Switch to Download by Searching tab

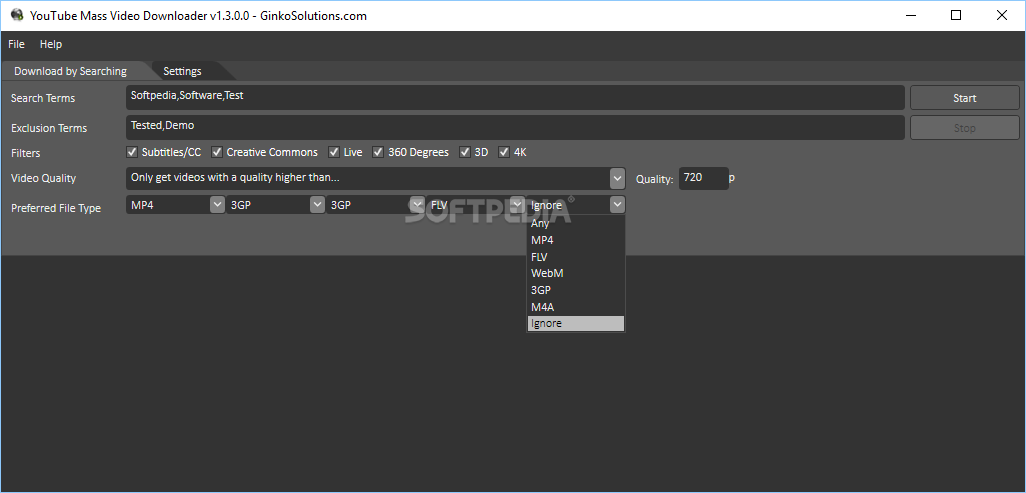tap(71, 71)
